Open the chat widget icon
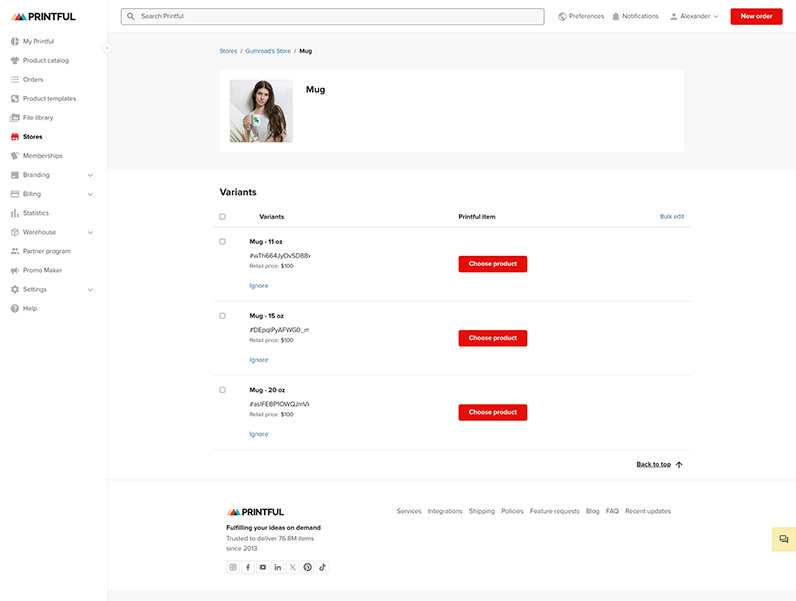796x601 pixels. [784, 539]
